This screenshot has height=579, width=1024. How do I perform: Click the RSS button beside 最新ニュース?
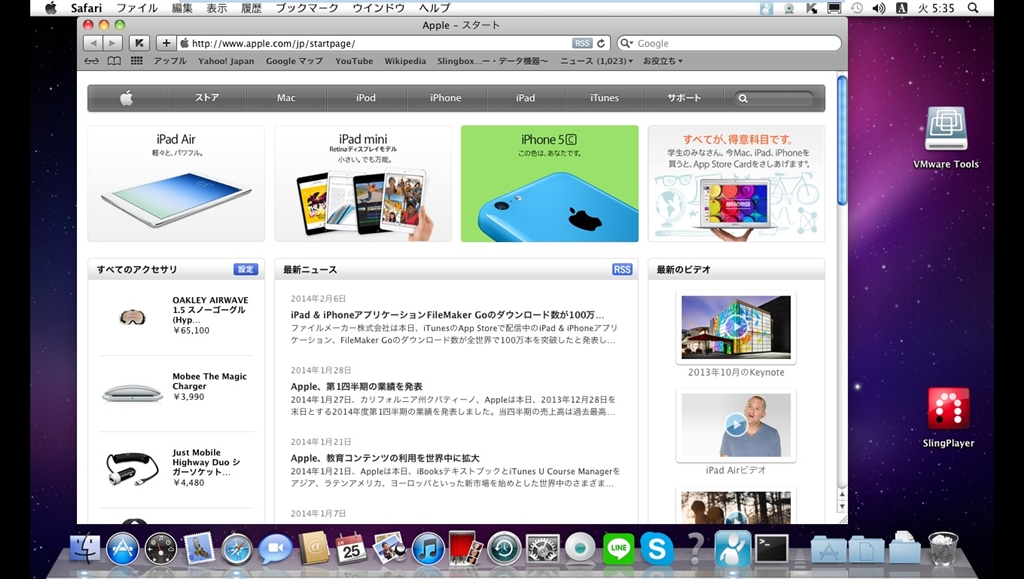[x=622, y=269]
